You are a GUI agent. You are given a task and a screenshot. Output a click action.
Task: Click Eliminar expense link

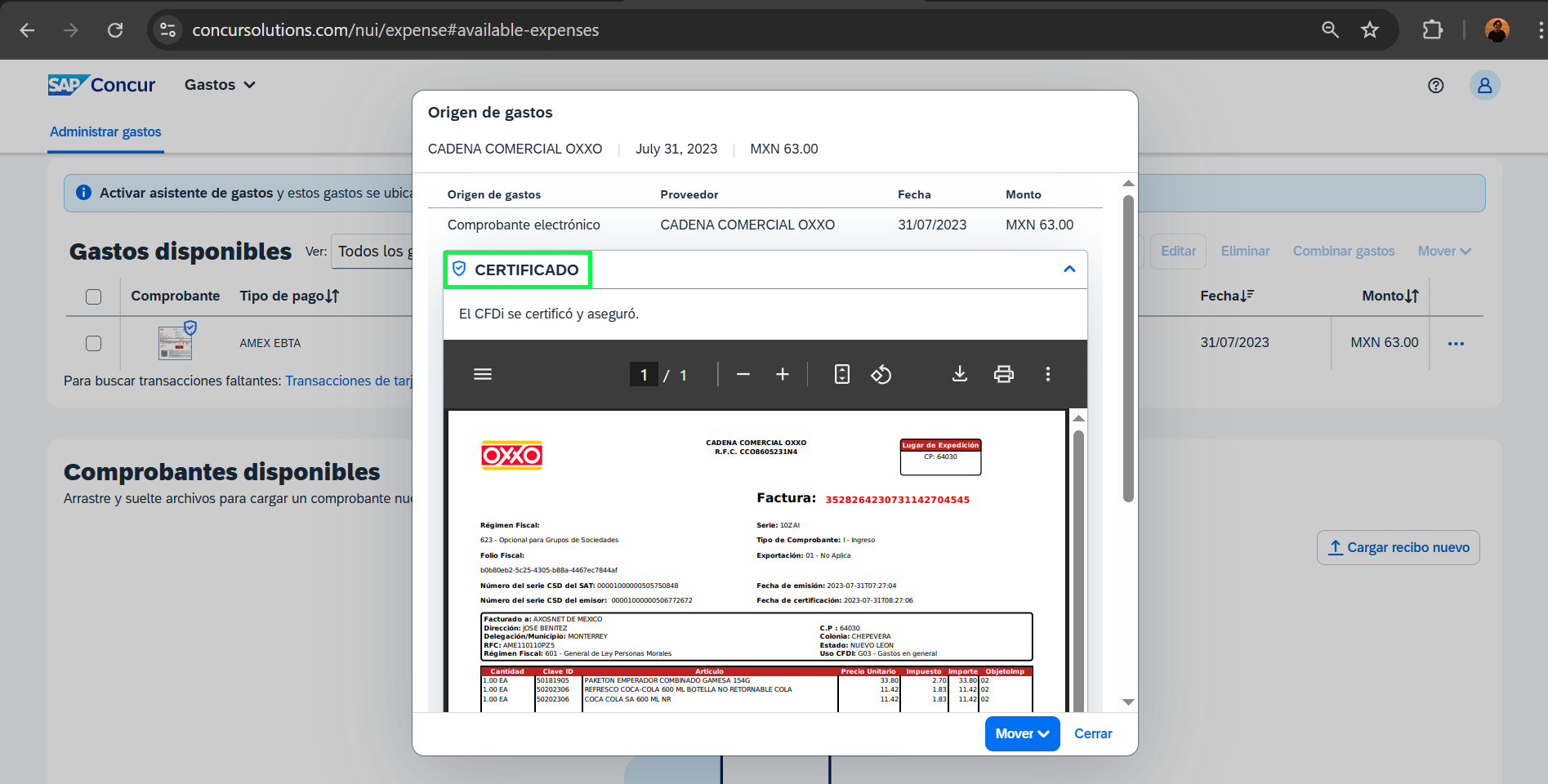1245,251
